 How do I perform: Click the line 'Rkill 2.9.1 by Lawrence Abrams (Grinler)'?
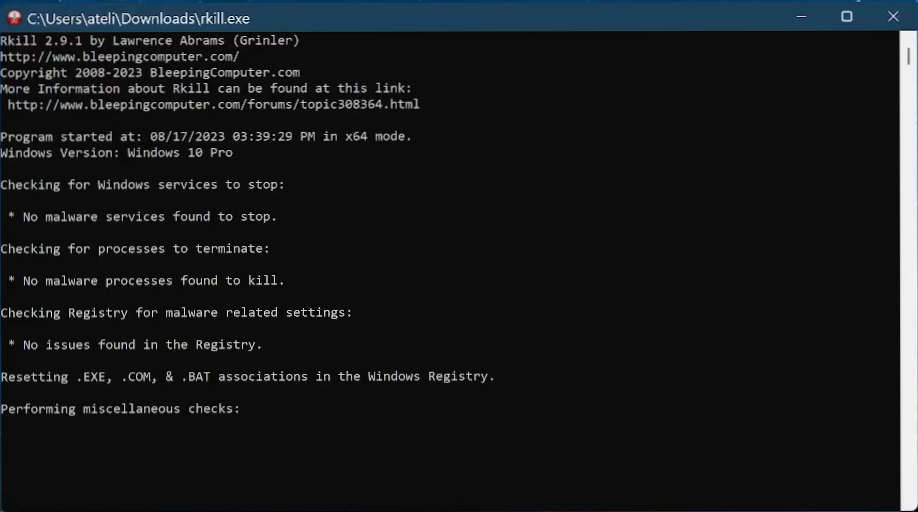point(150,40)
